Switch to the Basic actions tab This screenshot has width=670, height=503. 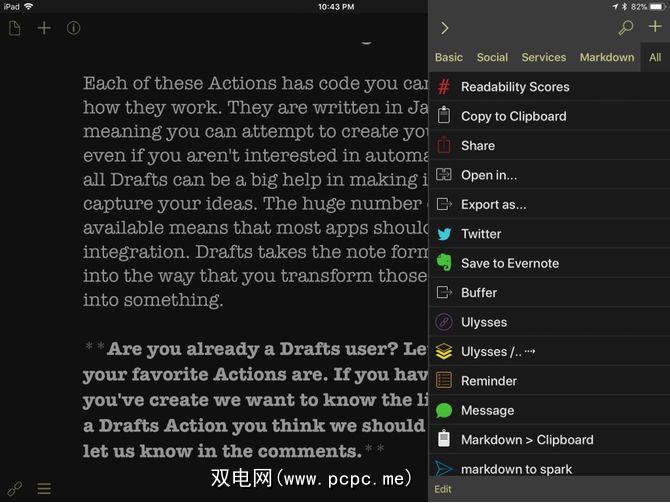(x=449, y=57)
